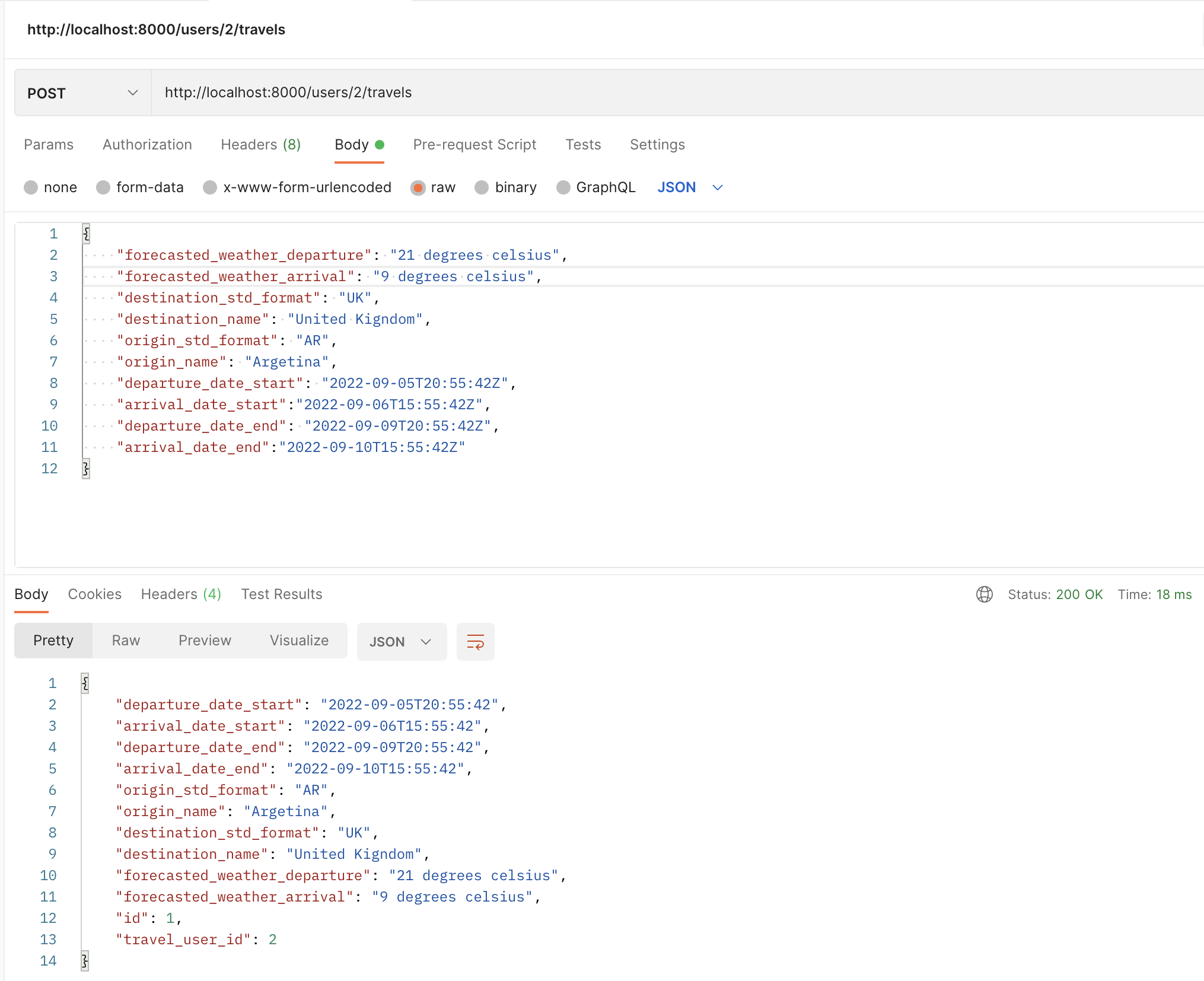Select the form-data radio button
The width and height of the screenshot is (1204, 981).
click(x=103, y=187)
